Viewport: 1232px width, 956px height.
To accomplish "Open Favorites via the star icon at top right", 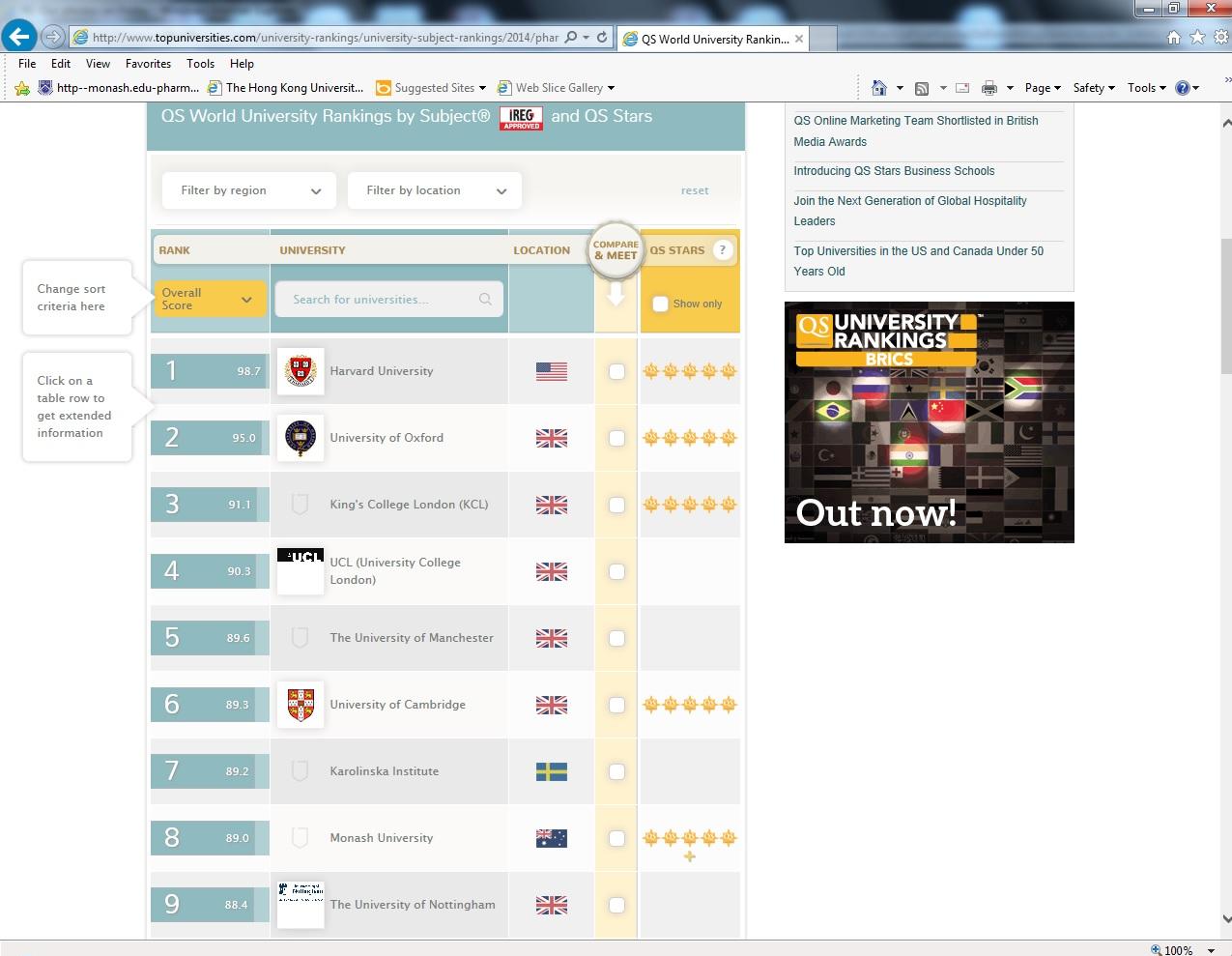I will (x=1197, y=38).
